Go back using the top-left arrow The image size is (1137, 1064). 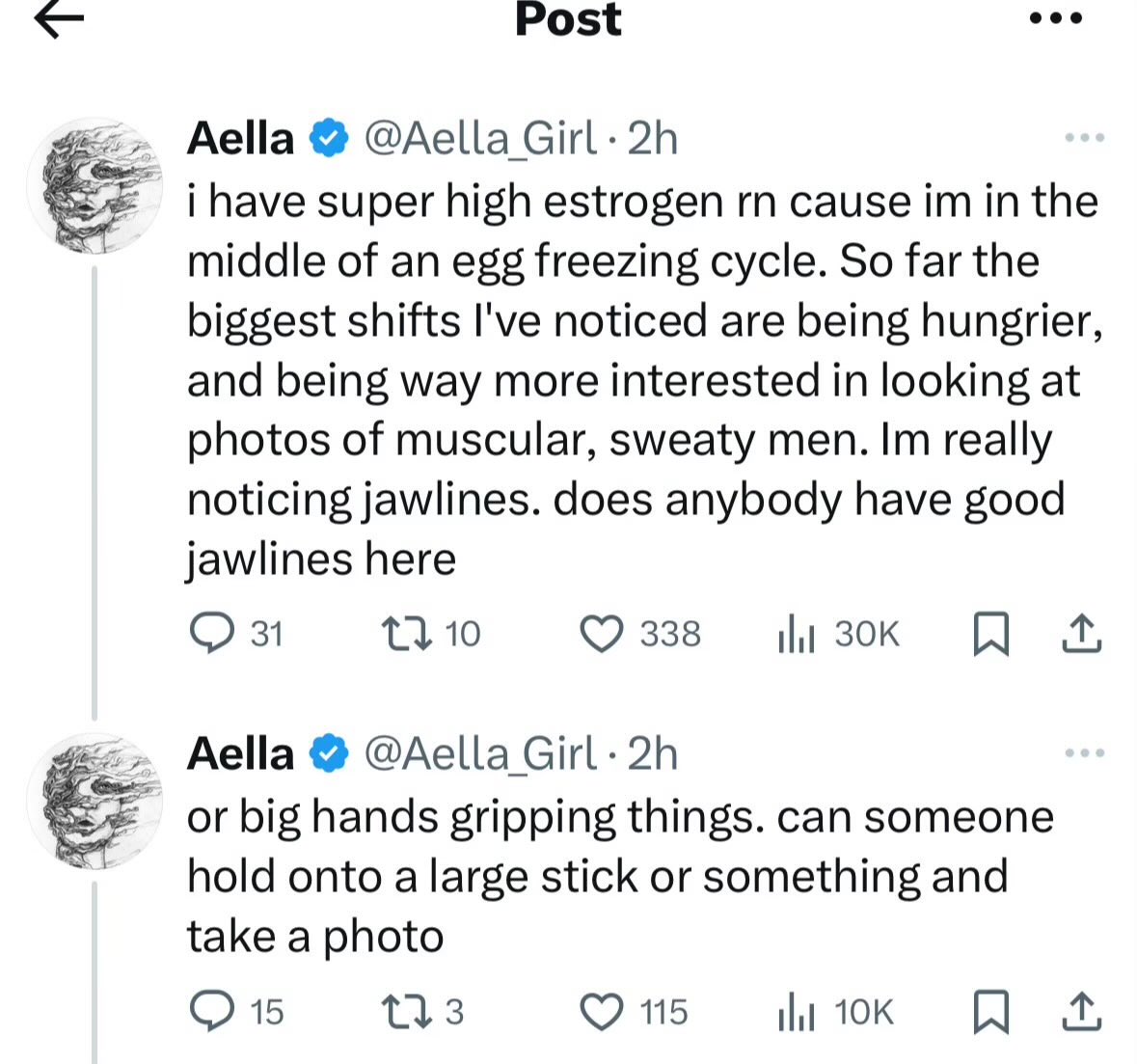[60, 19]
